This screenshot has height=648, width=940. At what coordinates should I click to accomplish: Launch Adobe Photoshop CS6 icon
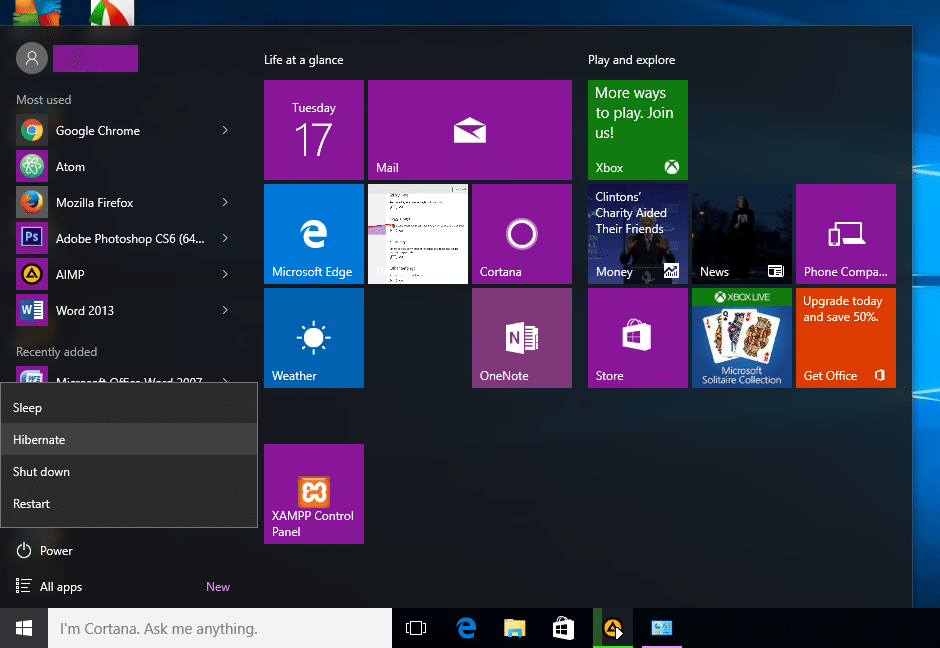click(32, 239)
